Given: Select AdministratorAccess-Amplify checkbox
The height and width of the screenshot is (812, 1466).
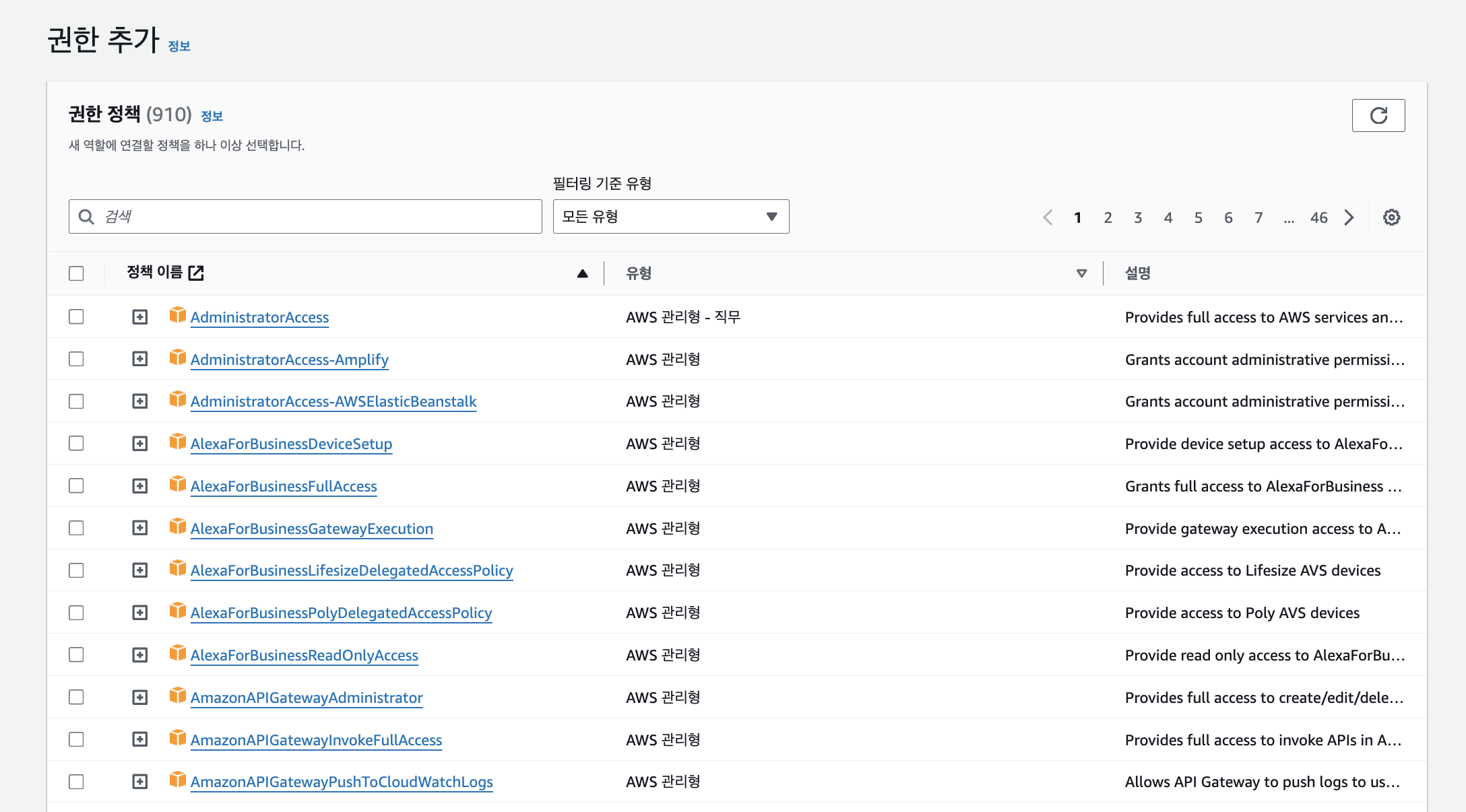Looking at the screenshot, I should 76,359.
